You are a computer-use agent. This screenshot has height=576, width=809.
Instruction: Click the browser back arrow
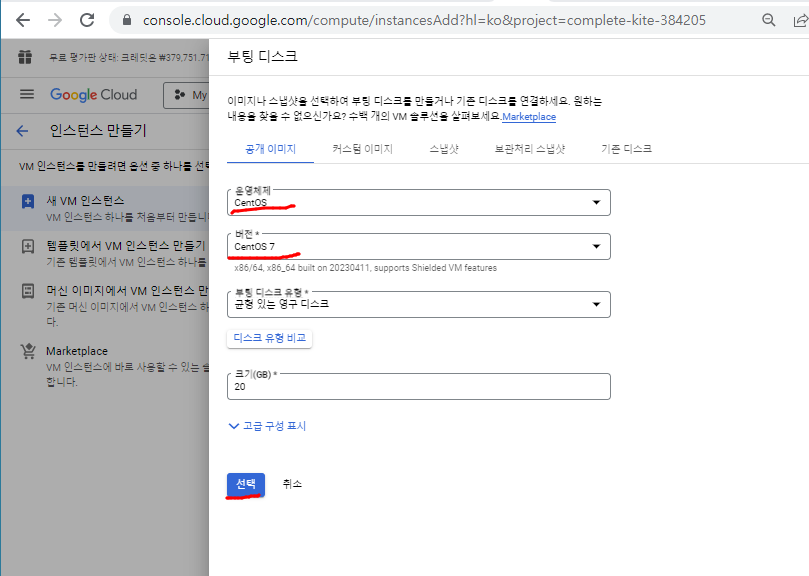[23, 20]
